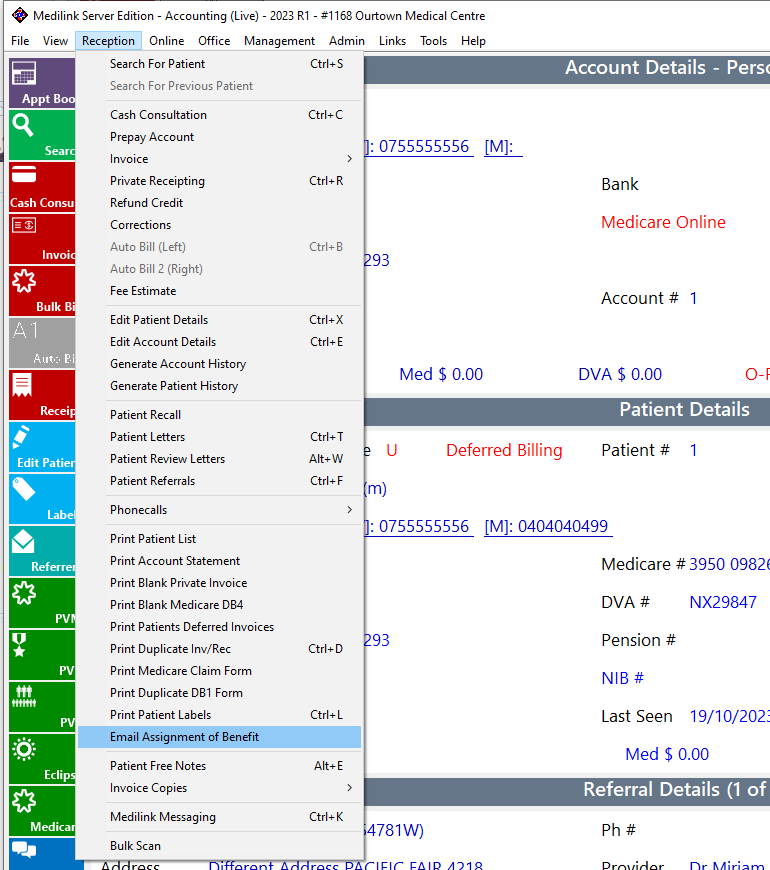Choose Private Receipting
The height and width of the screenshot is (870, 770).
tap(220, 181)
